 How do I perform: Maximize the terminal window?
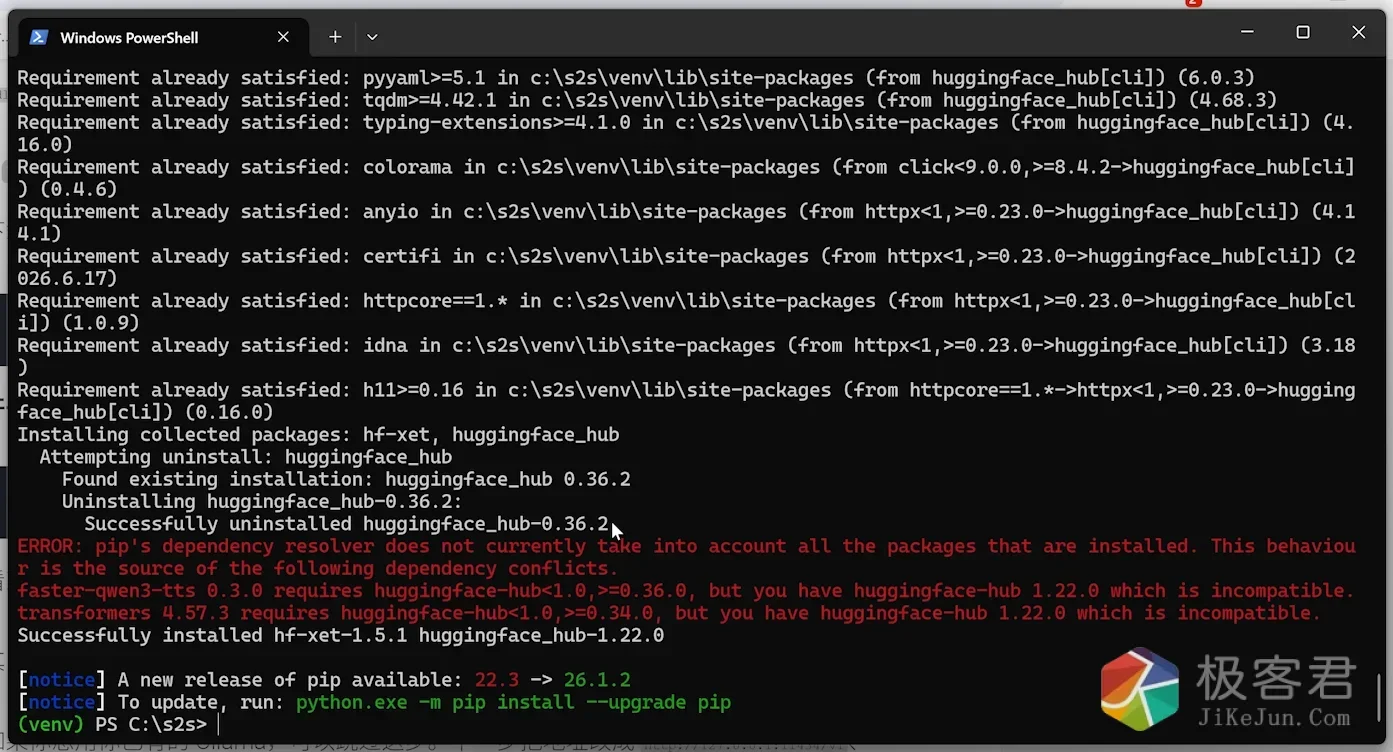click(x=1303, y=33)
